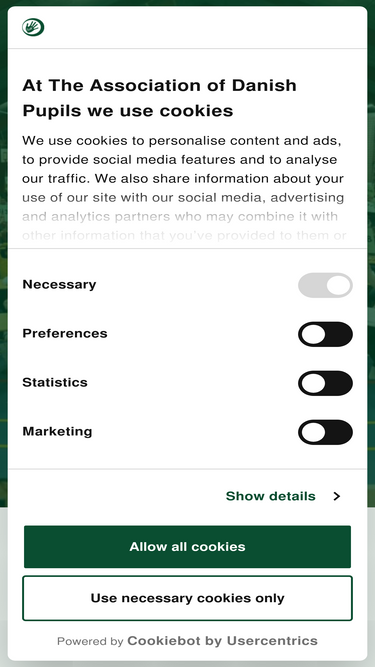Enable the Marketing cookies switch

[325, 432]
